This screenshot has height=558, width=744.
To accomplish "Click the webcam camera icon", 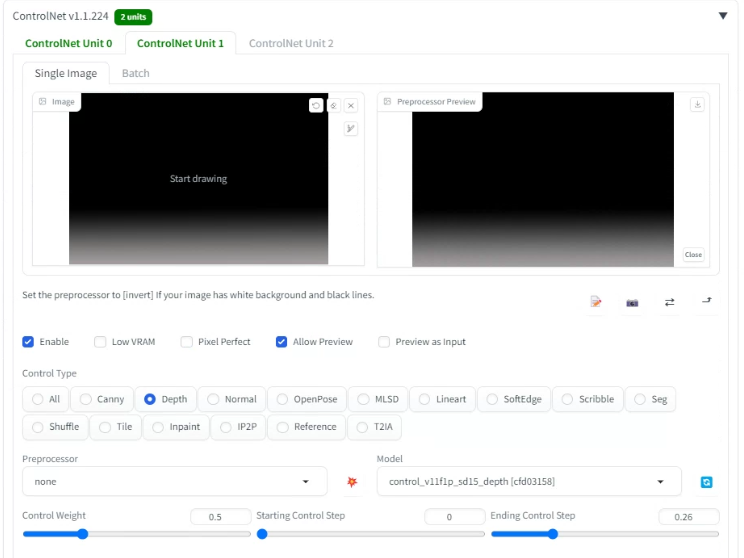I will (632, 302).
